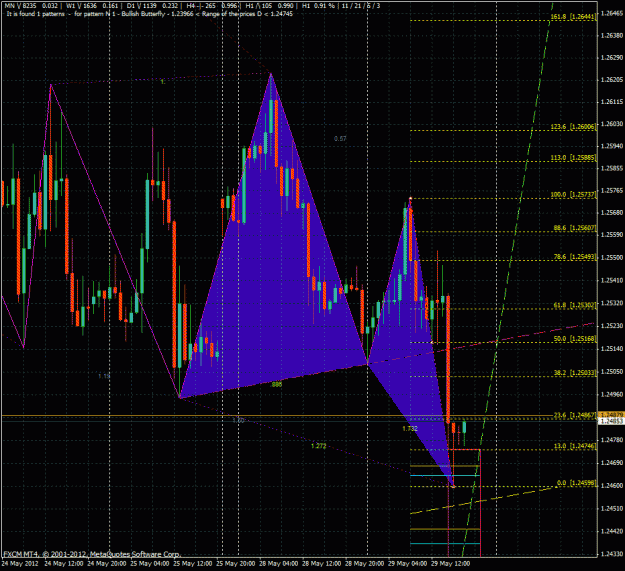
Task: Click the 28 May 12:00 time label
Action: tap(322, 563)
